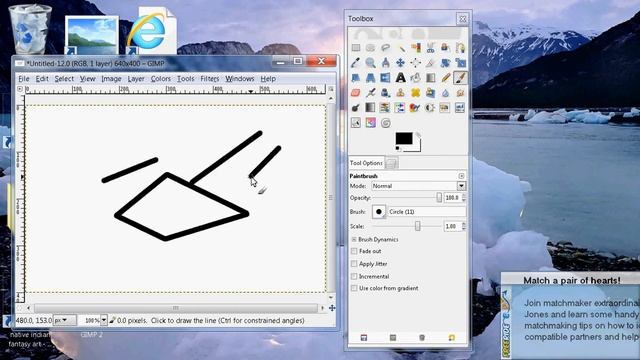This screenshot has width=640, height=360.
Task: Toggle the Fade out checkbox
Action: [x=354, y=251]
